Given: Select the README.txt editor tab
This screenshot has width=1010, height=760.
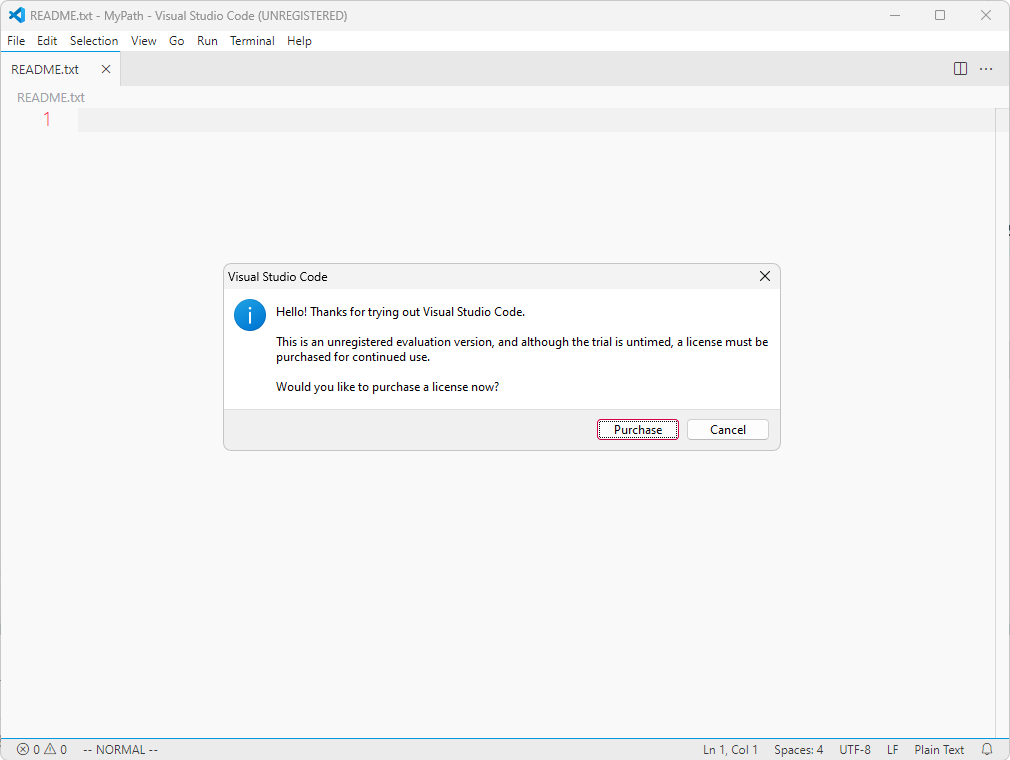Looking at the screenshot, I should (46, 69).
